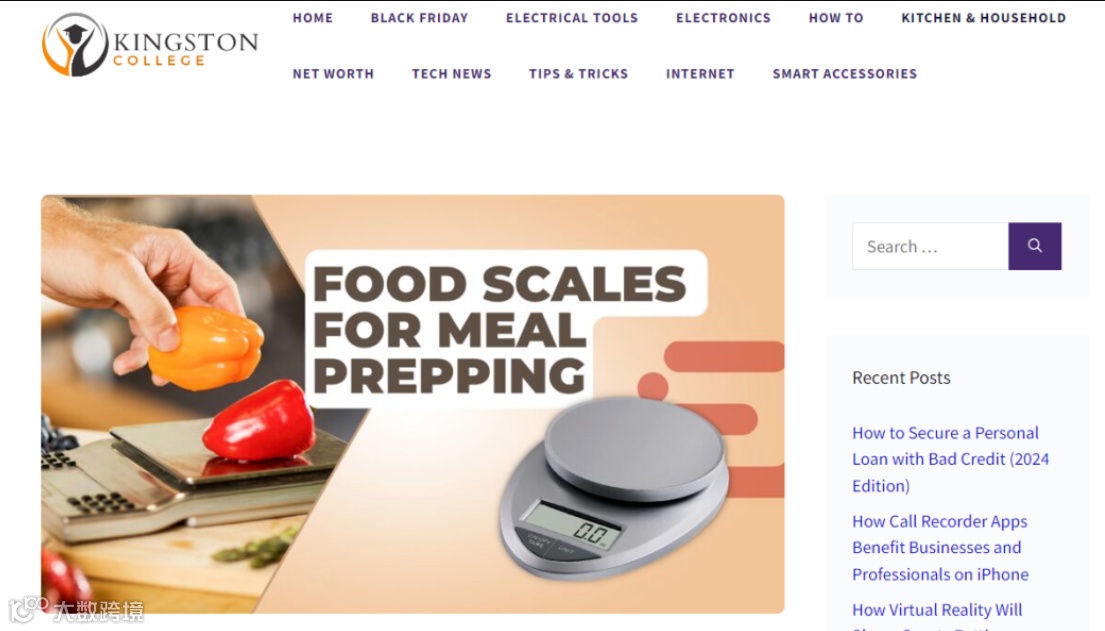
Task: Open the Call Recorder Apps post link
Action: pyautogui.click(x=940, y=548)
